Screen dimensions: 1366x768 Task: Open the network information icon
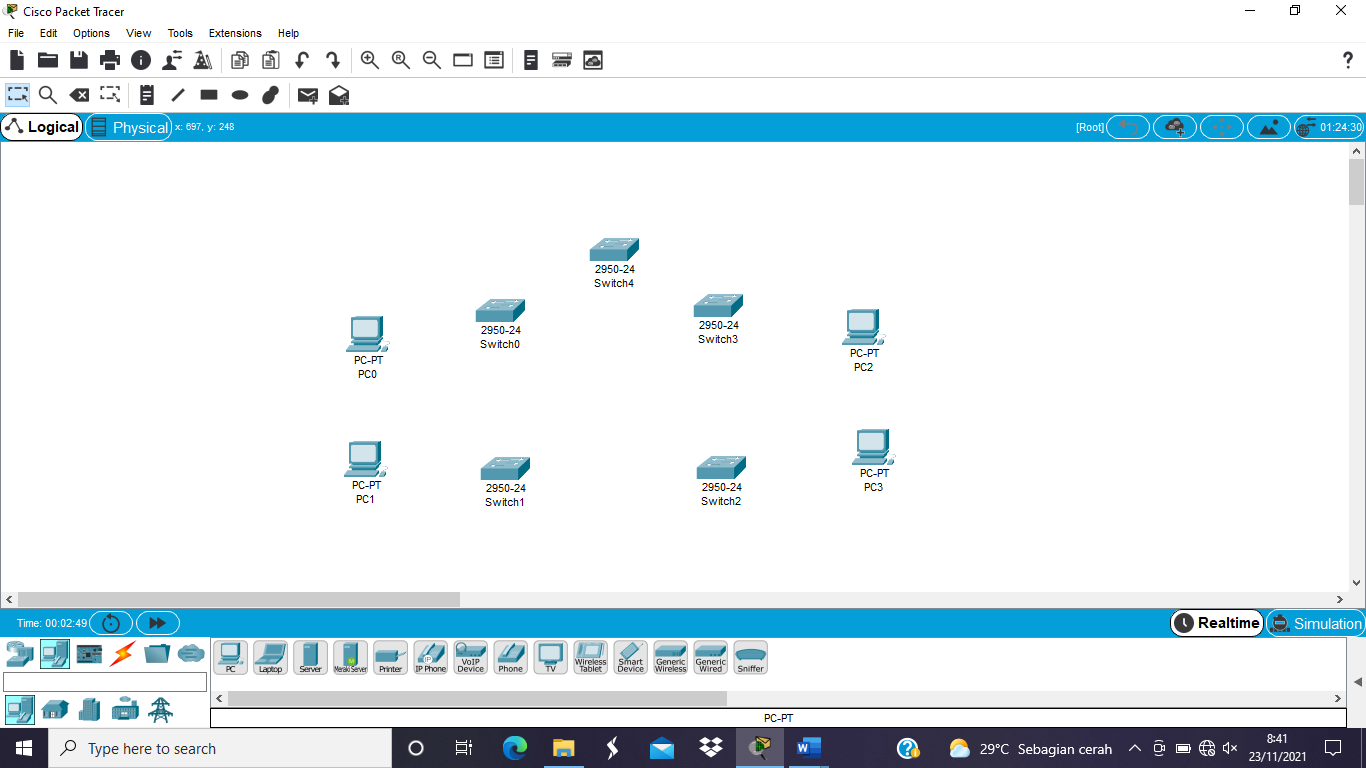pyautogui.click(x=141, y=60)
